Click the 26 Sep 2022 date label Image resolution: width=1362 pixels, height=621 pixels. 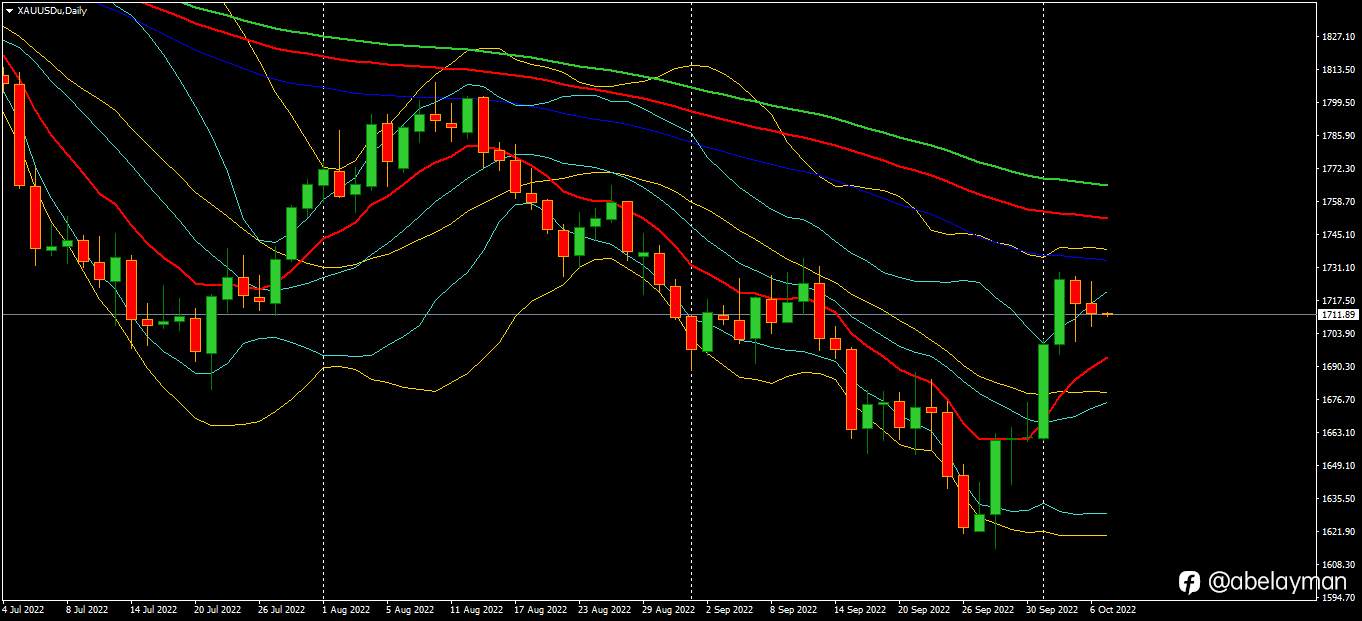(x=988, y=608)
